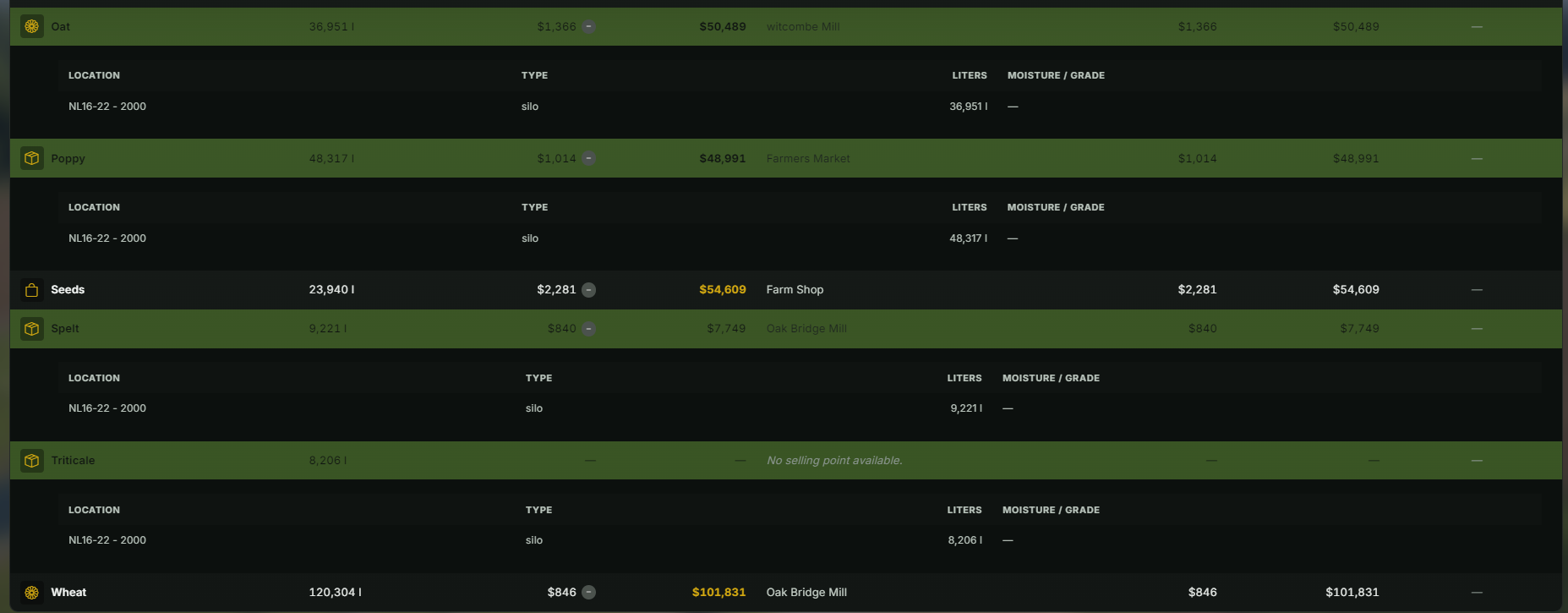Image resolution: width=1568 pixels, height=613 pixels.
Task: Click the Spelt box icon
Action: pos(32,329)
